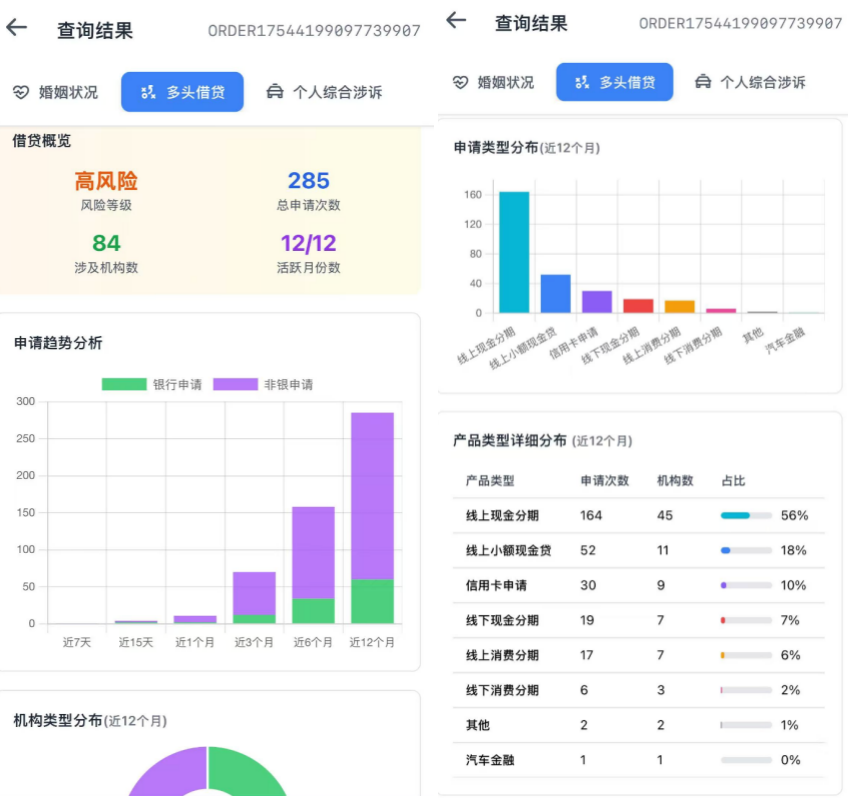The image size is (850, 806).
Task: Select the 线上消费分期 table row label
Action: [x=503, y=655]
